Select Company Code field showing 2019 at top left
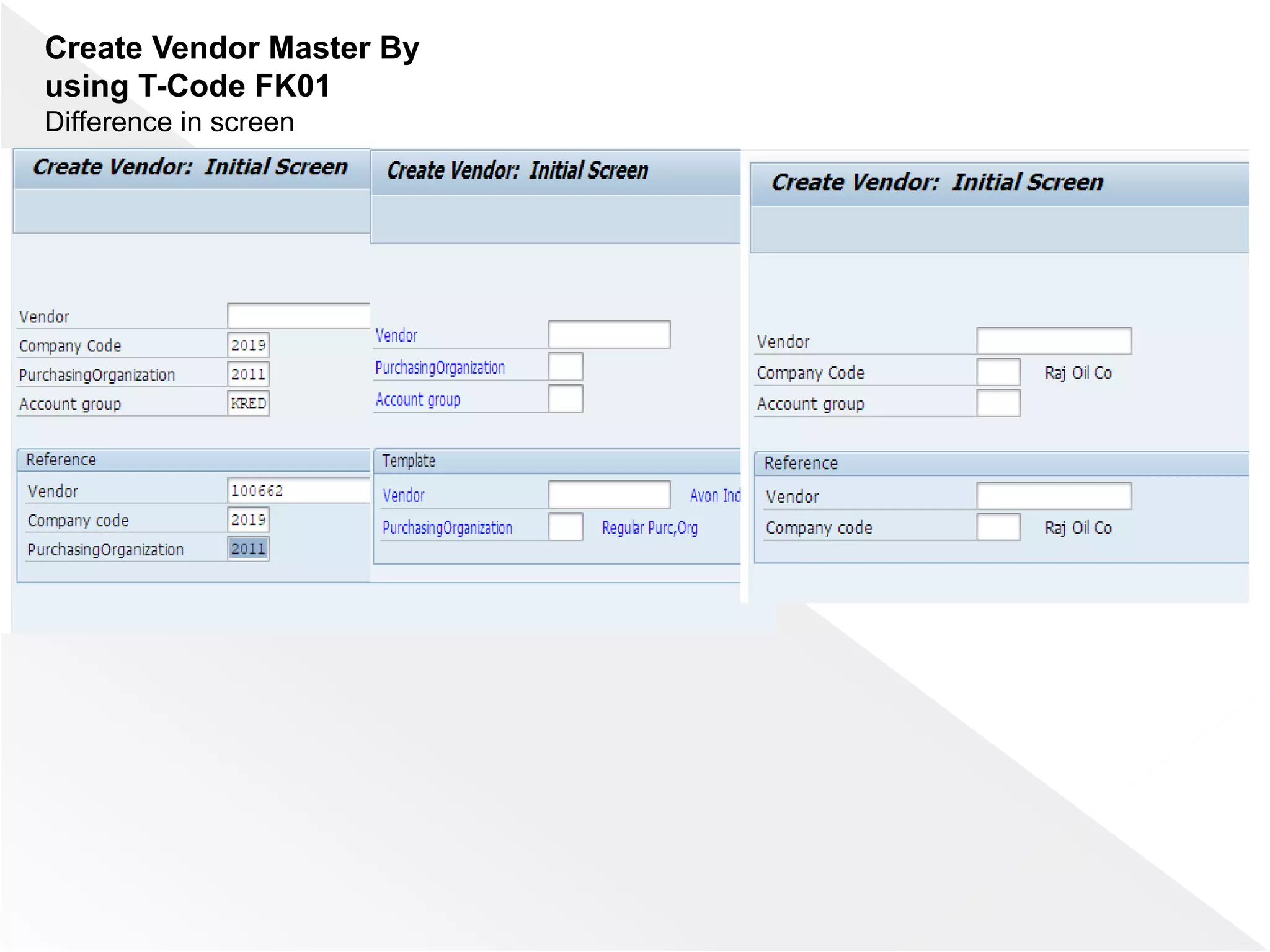Screen dimensions: 1270x952 tap(248, 345)
